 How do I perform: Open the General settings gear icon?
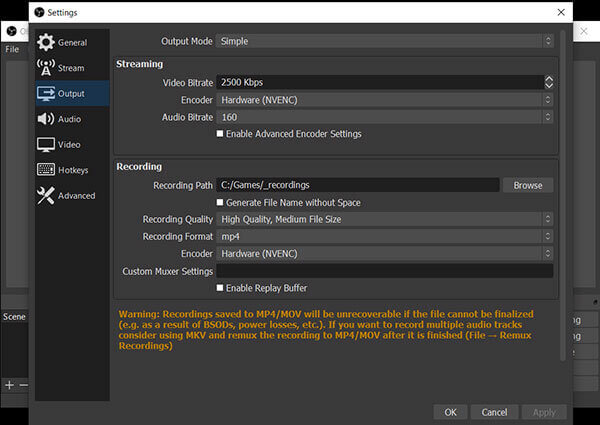(46, 42)
